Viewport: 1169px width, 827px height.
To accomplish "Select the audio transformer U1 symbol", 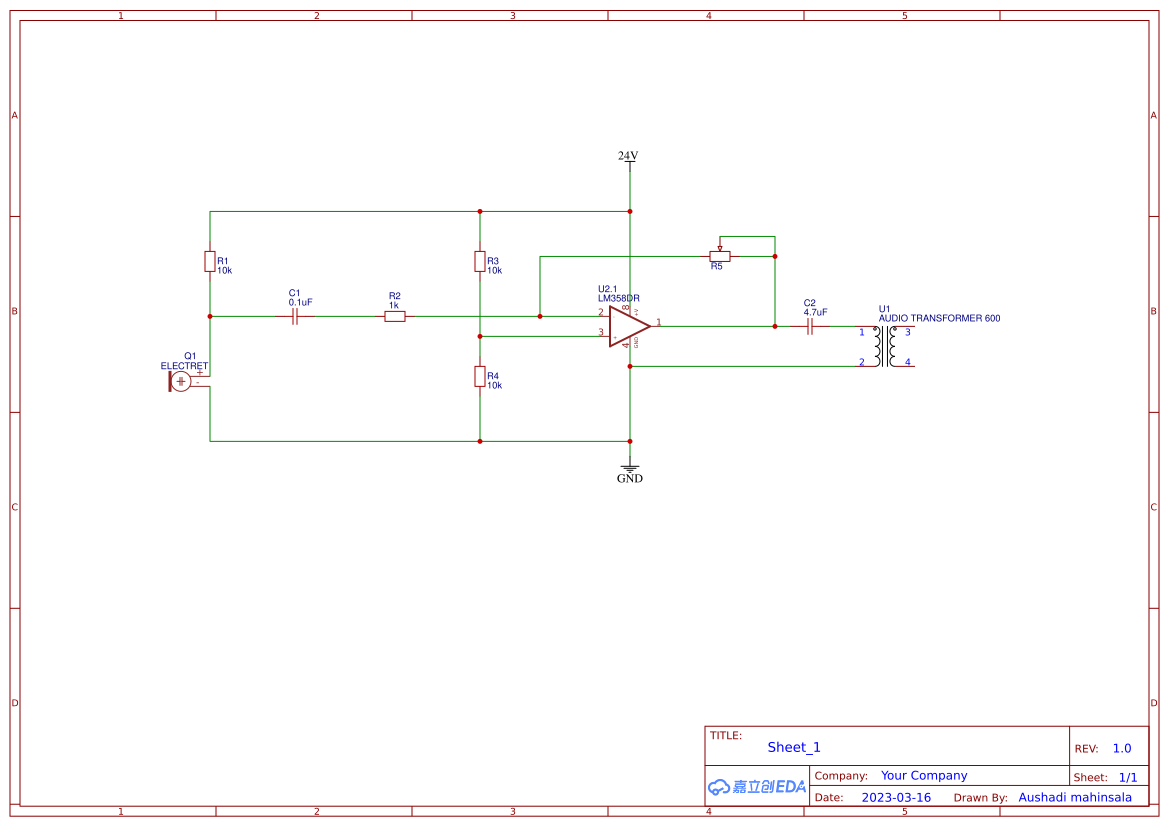I will [884, 347].
